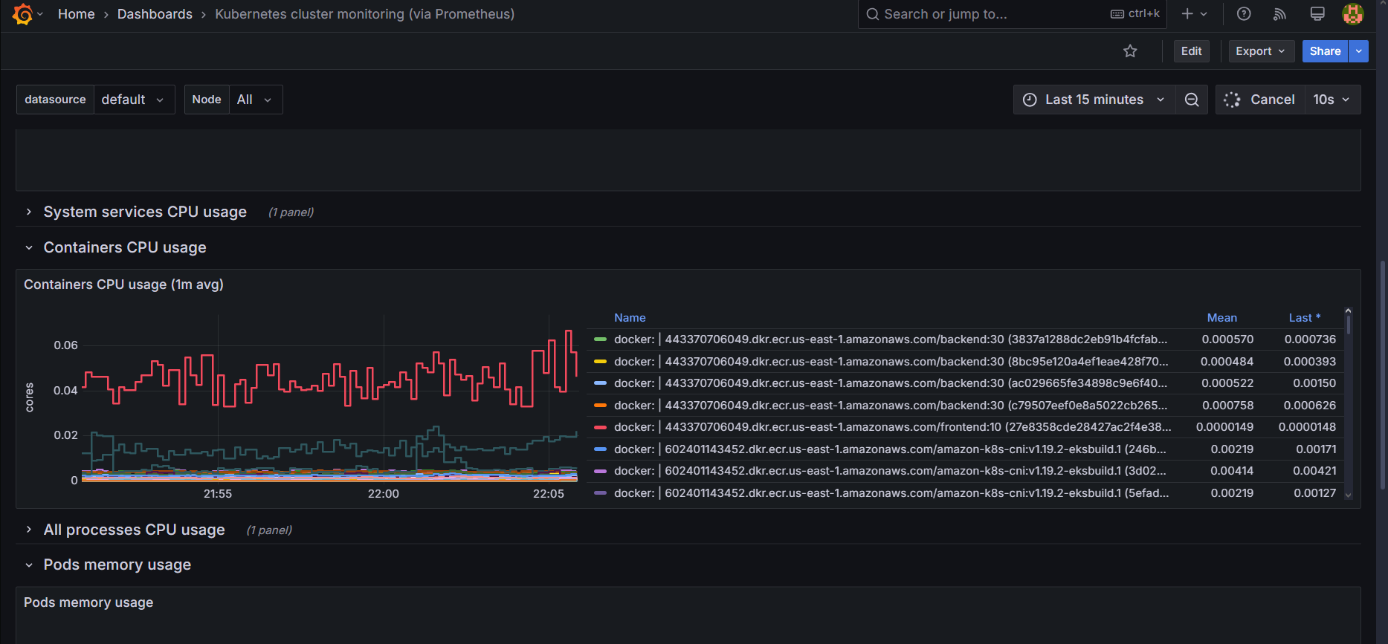Collapse the Containers CPU usage row
Image resolution: width=1388 pixels, height=644 pixels.
click(125, 247)
